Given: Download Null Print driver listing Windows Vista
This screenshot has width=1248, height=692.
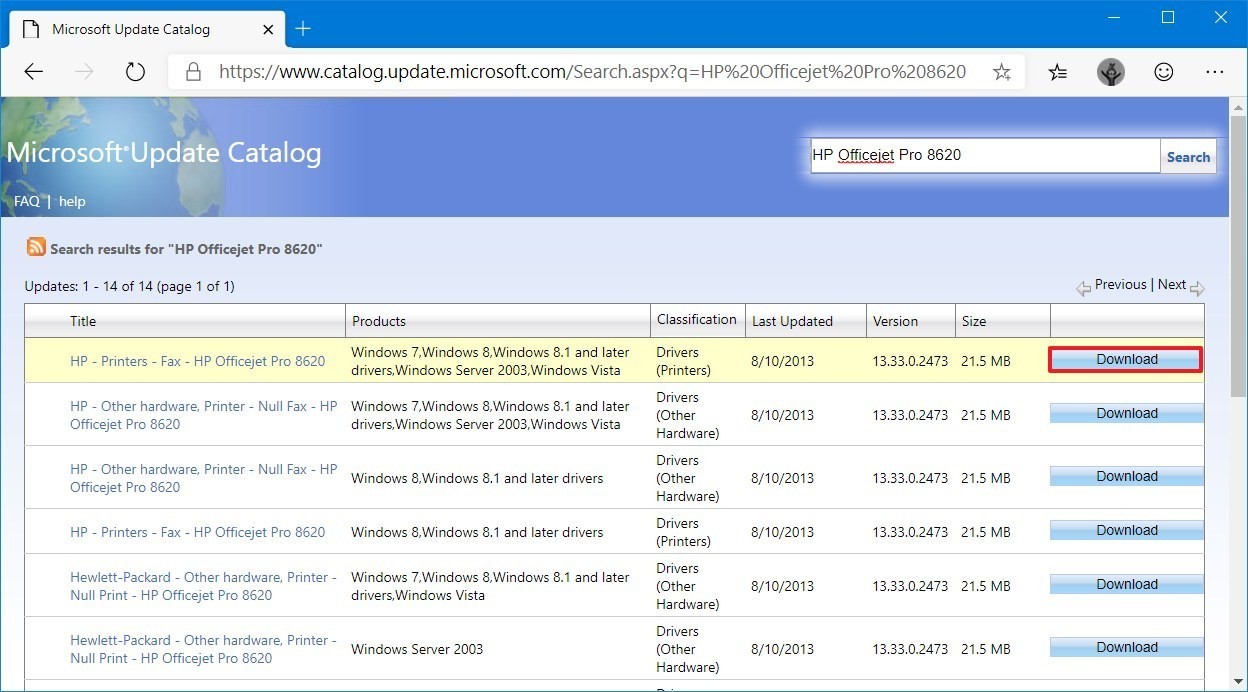Looking at the screenshot, I should (1126, 584).
